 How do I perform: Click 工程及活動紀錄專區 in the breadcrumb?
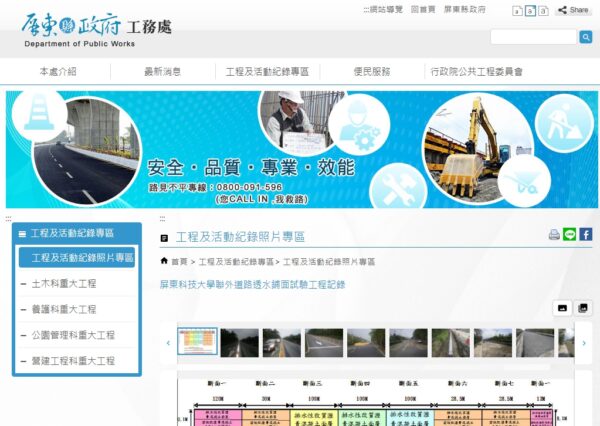(236, 262)
